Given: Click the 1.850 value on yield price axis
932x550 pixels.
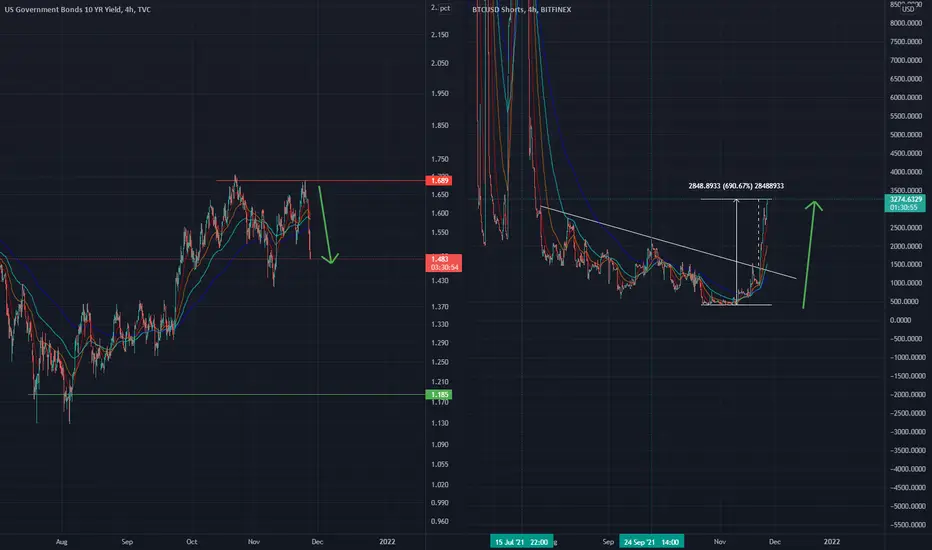Looking at the screenshot, I should click(x=440, y=125).
